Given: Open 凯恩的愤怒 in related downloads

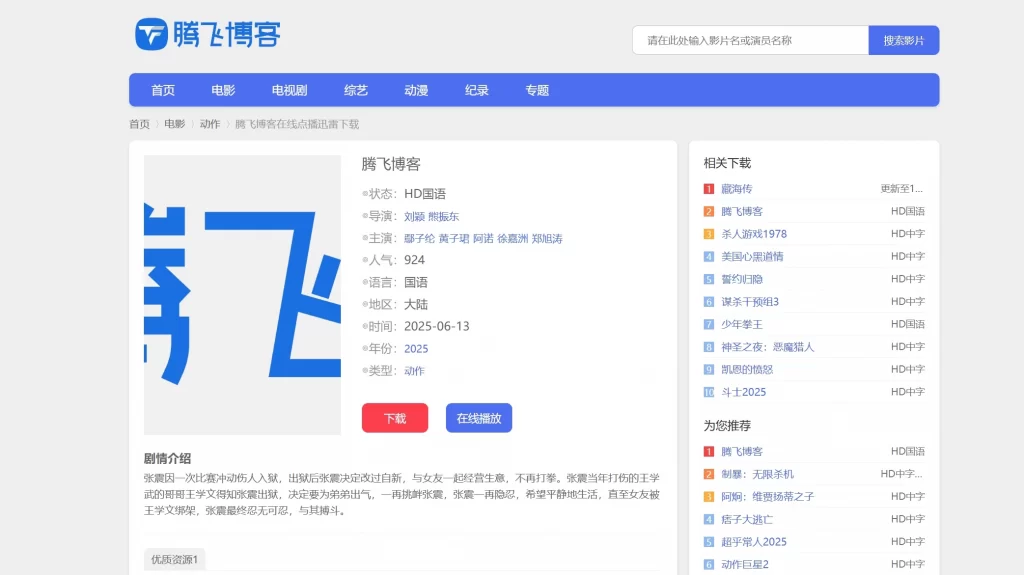Looking at the screenshot, I should coord(747,369).
